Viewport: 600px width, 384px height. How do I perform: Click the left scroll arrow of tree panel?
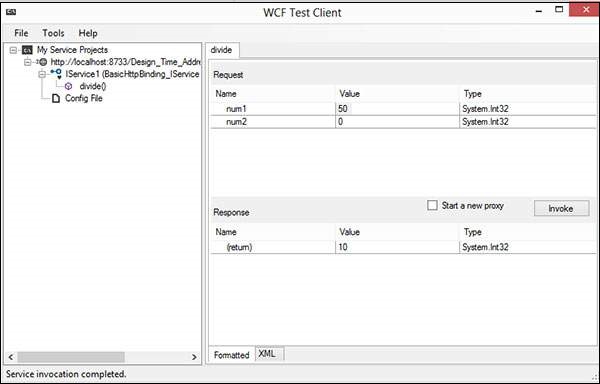pyautogui.click(x=11, y=357)
